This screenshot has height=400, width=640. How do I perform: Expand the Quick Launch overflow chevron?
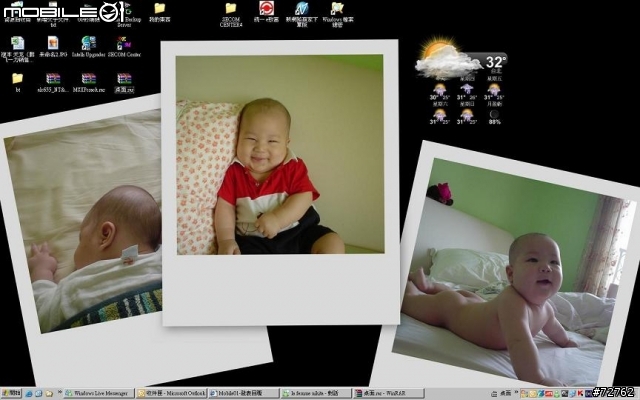click(60, 392)
